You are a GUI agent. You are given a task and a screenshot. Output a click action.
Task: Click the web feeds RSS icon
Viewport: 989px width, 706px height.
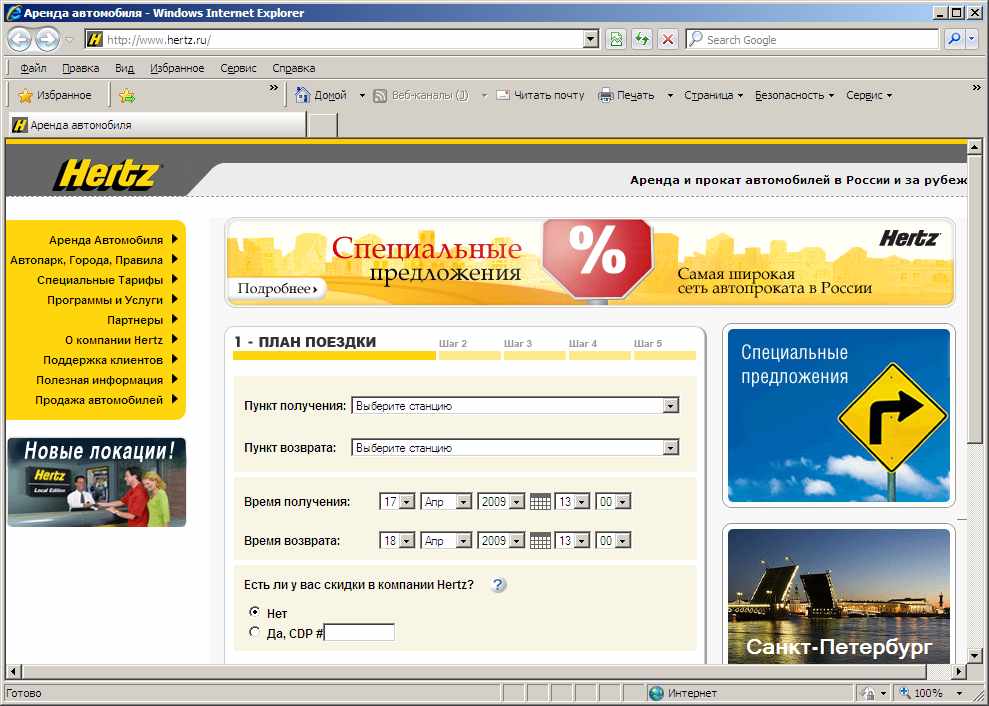click(380, 95)
